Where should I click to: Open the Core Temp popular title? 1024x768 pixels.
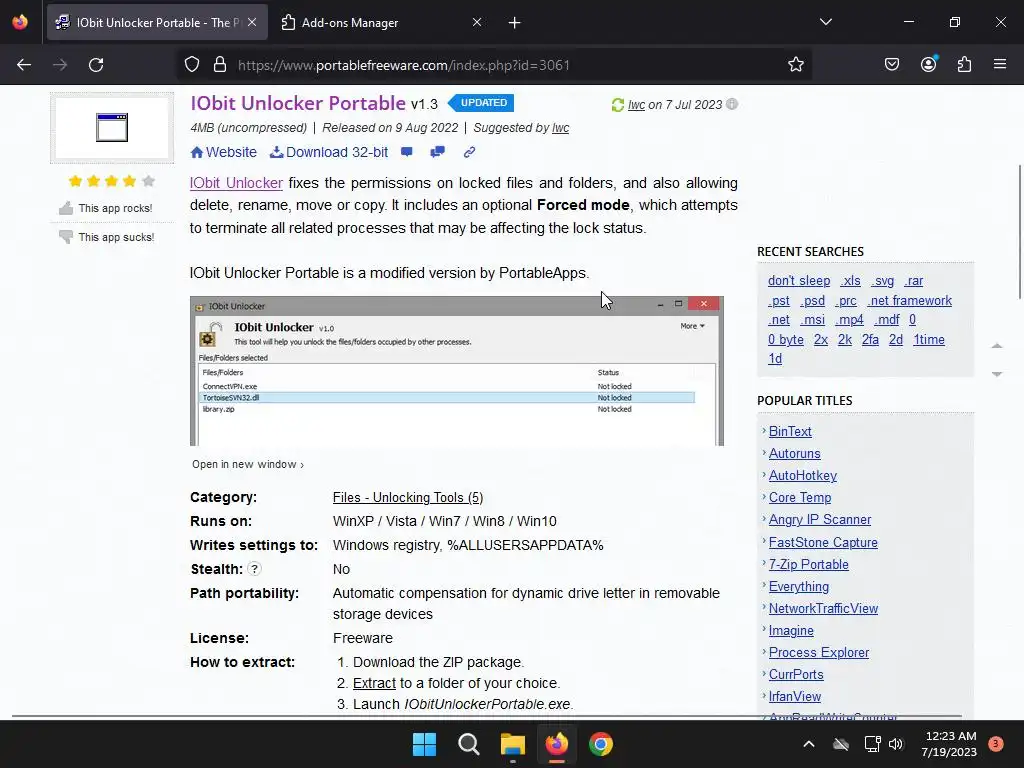point(799,498)
